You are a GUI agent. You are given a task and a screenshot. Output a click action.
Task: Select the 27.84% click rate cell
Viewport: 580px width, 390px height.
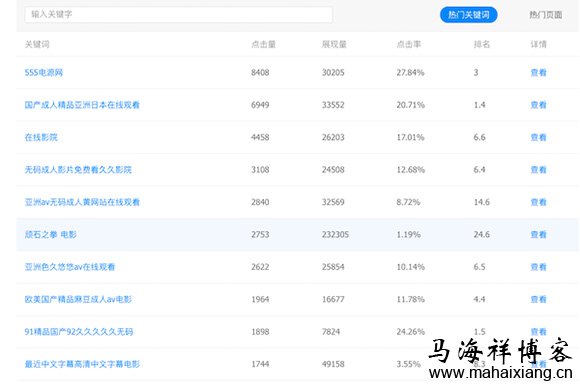pos(410,73)
